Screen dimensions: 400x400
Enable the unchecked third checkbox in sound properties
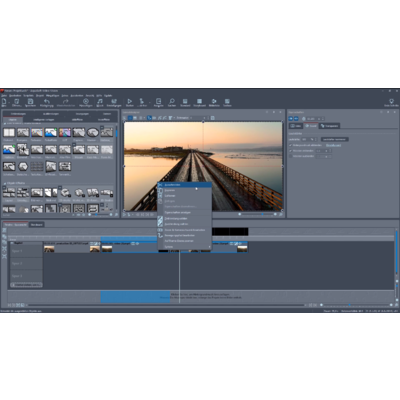(290, 156)
